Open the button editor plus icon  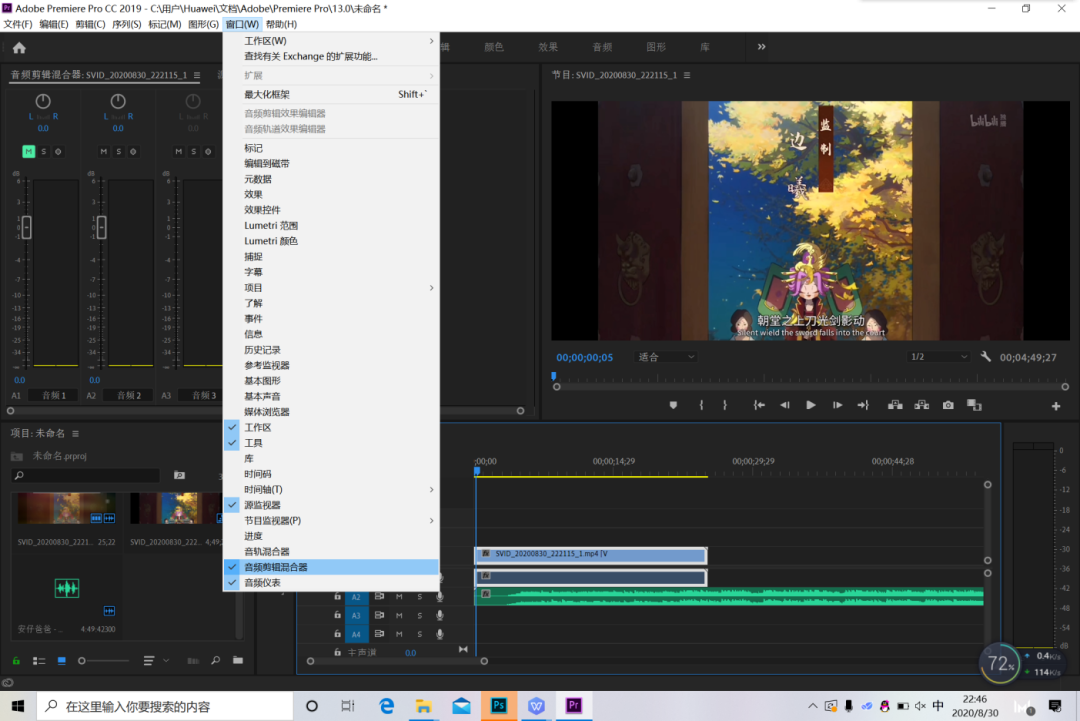tap(1056, 406)
